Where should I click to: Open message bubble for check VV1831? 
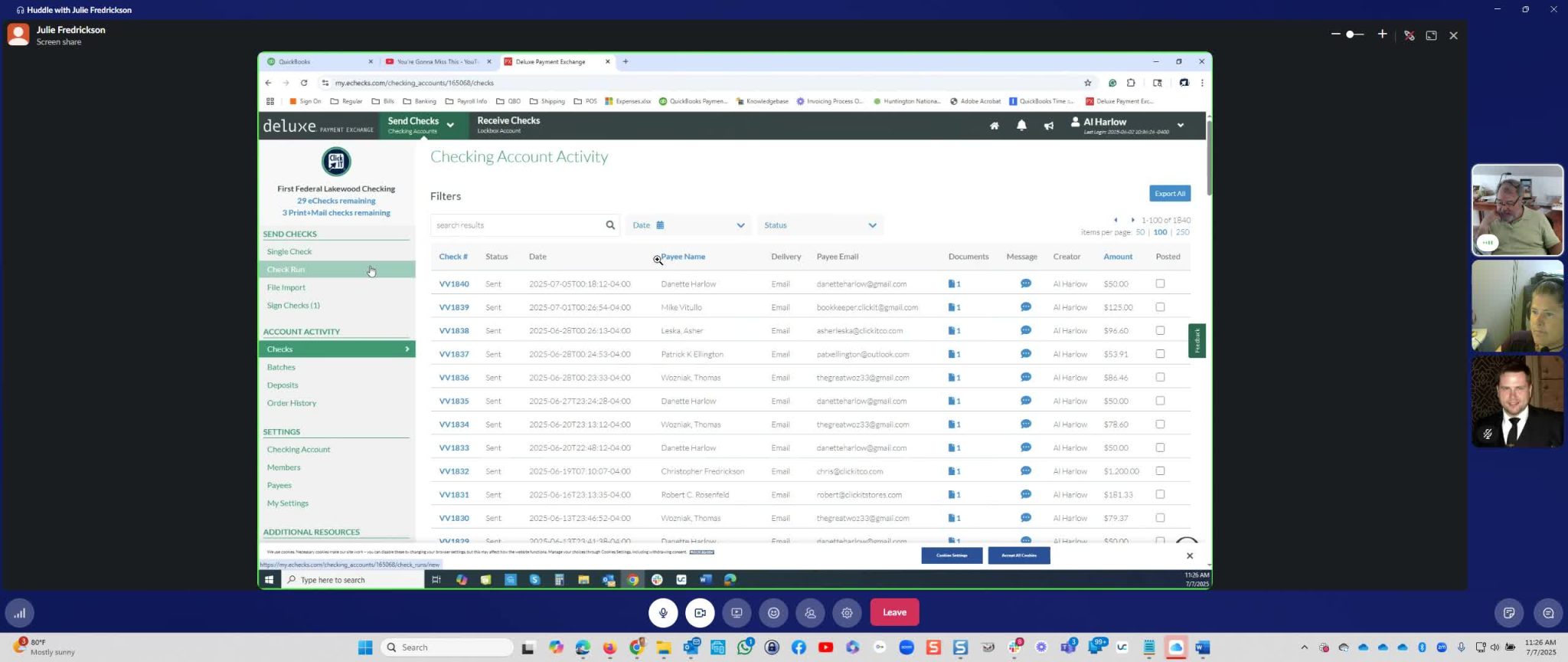pos(1026,494)
